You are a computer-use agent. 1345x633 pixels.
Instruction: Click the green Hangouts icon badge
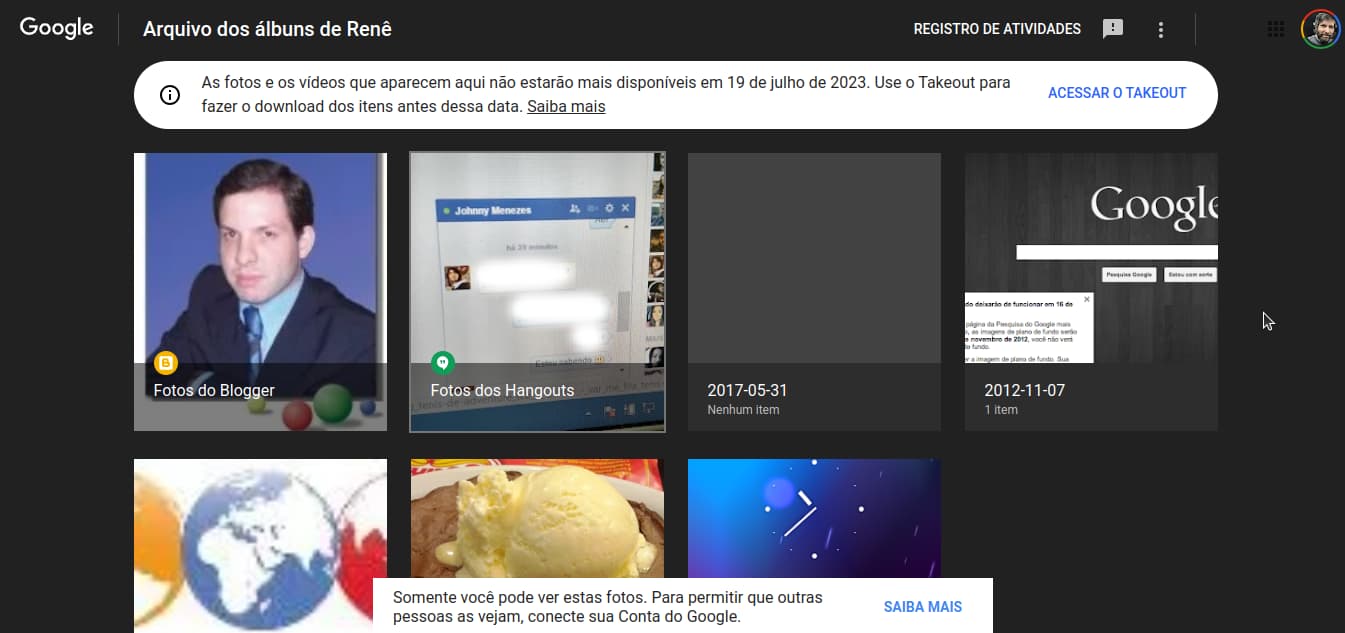coord(442,363)
